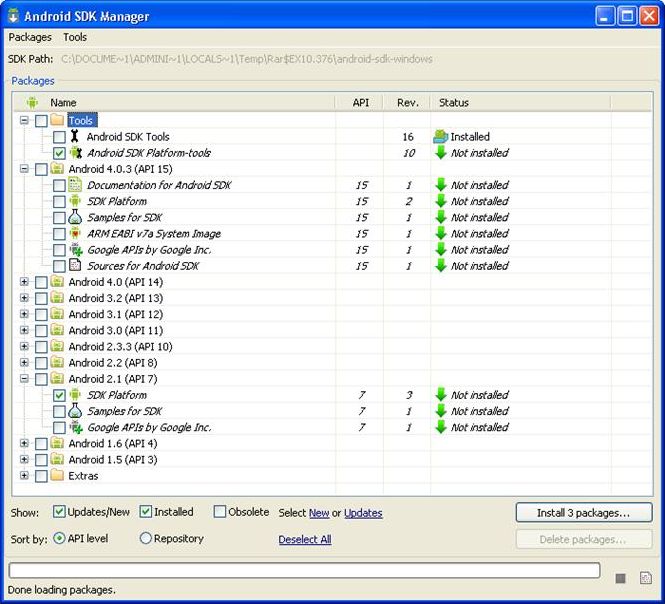Click the Samples for SDK flask icon under Android 4.0.3

(75, 217)
